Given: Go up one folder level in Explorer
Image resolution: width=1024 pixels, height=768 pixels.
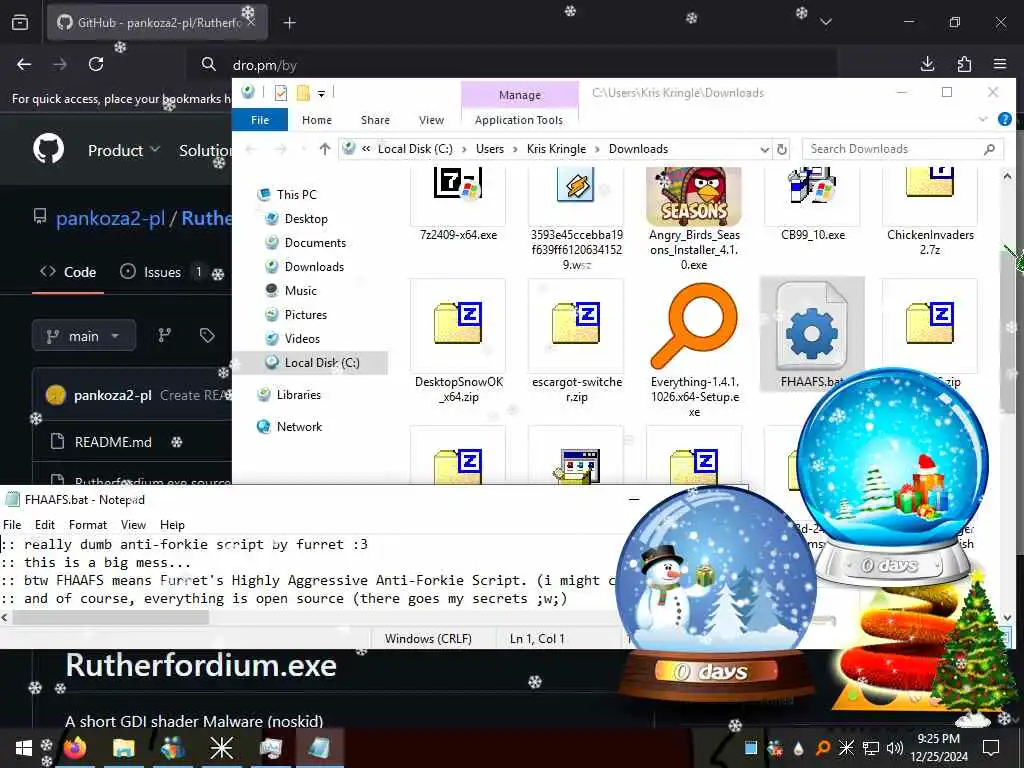Looking at the screenshot, I should click(x=325, y=149).
